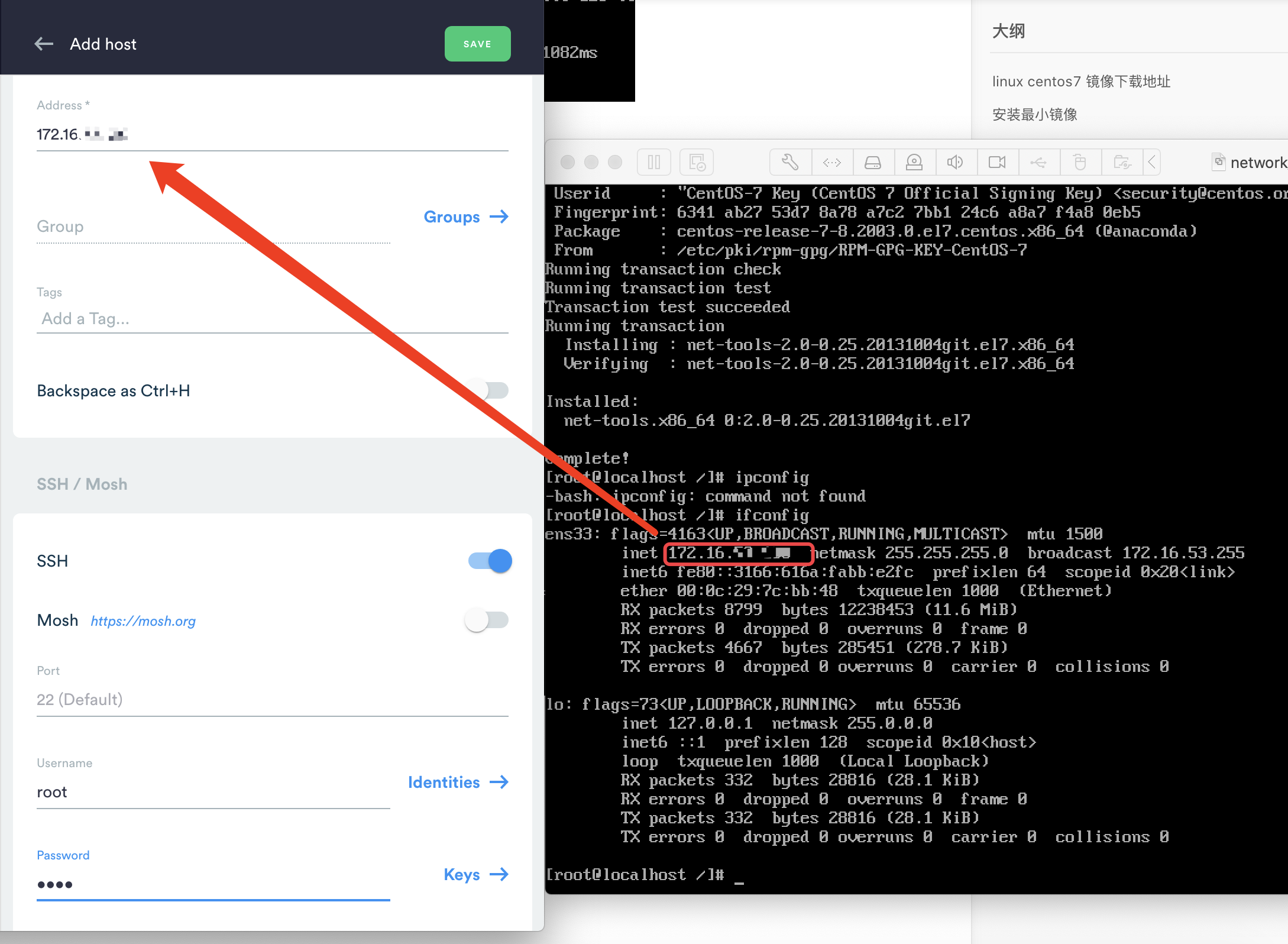
Task: Click the green SAVE button
Action: [x=477, y=44]
